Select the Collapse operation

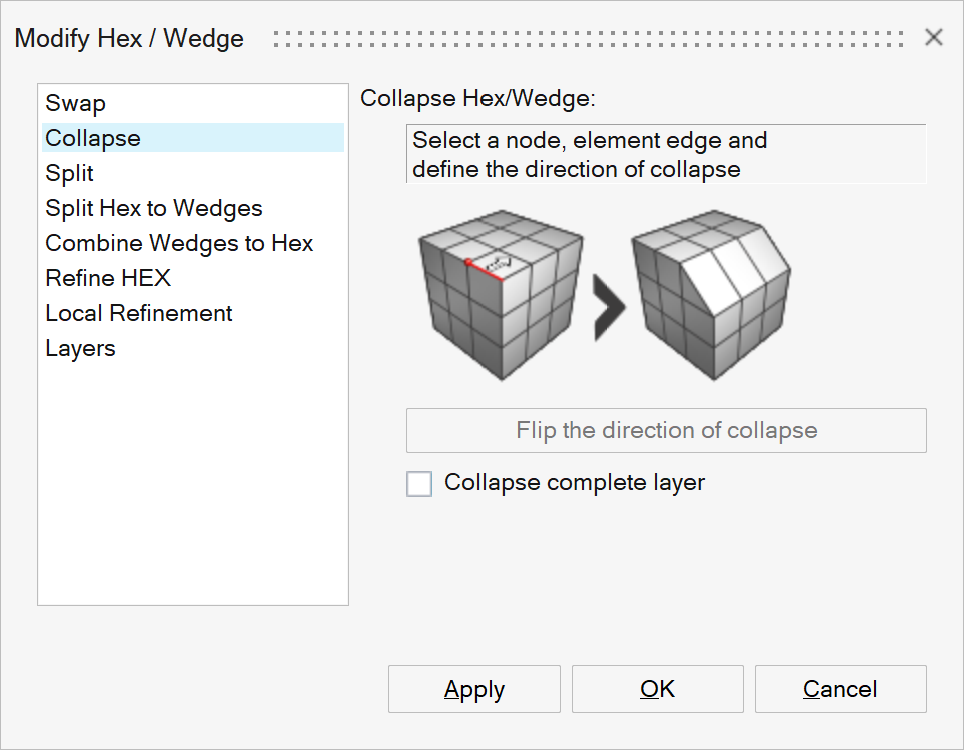(93, 138)
